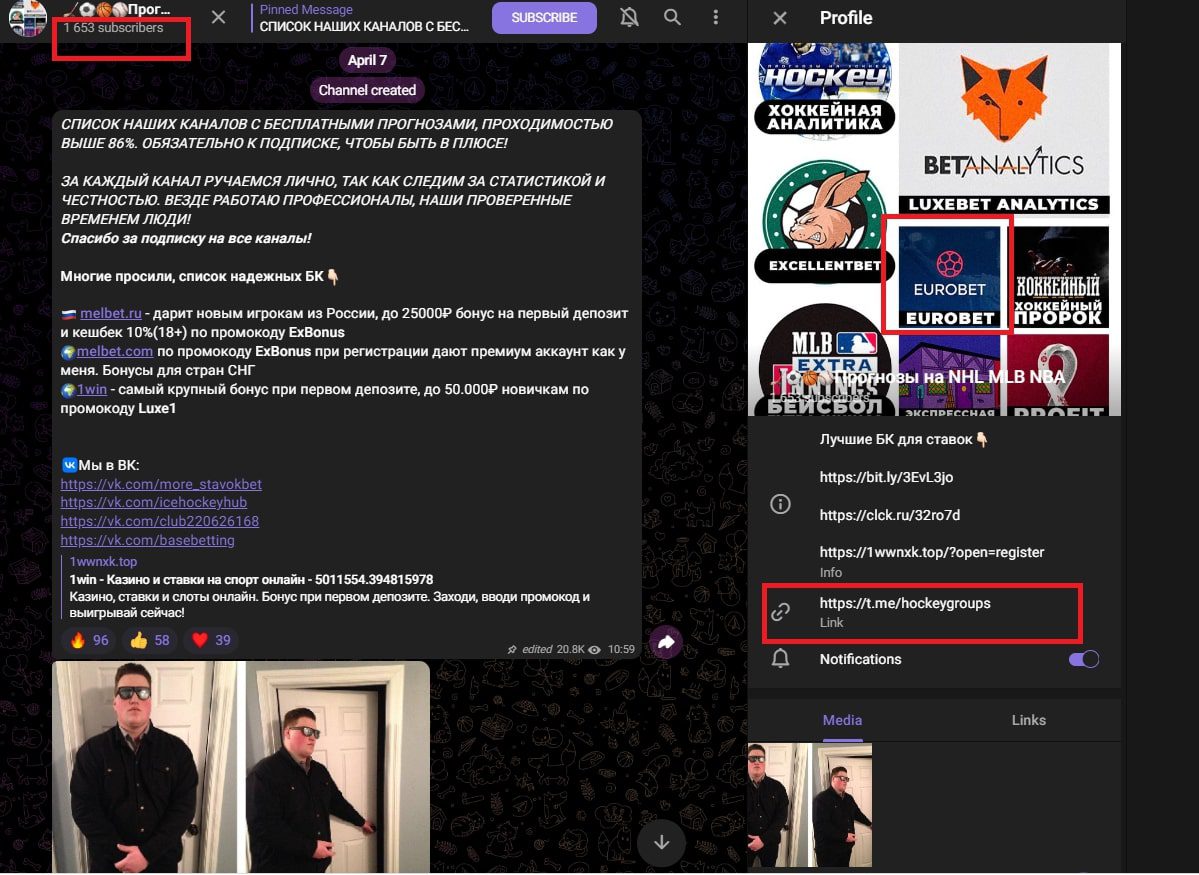Open the first media thumbnail in Profile
The width and height of the screenshot is (1199, 875).
(x=778, y=805)
